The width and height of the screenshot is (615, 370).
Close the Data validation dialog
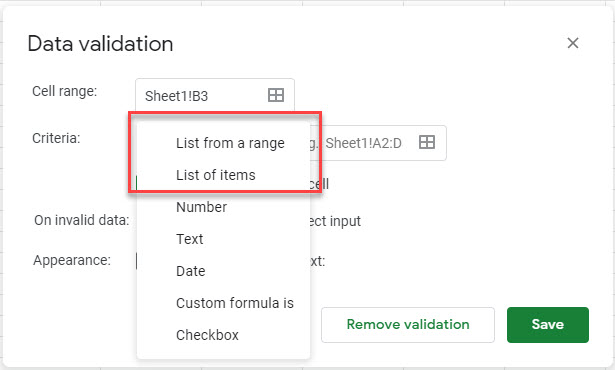click(x=573, y=43)
